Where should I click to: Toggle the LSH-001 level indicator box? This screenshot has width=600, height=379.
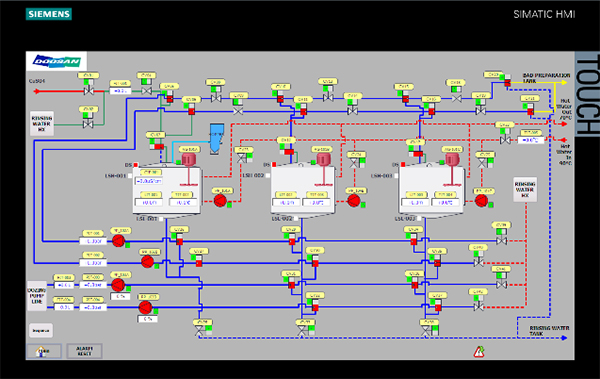tap(130, 176)
